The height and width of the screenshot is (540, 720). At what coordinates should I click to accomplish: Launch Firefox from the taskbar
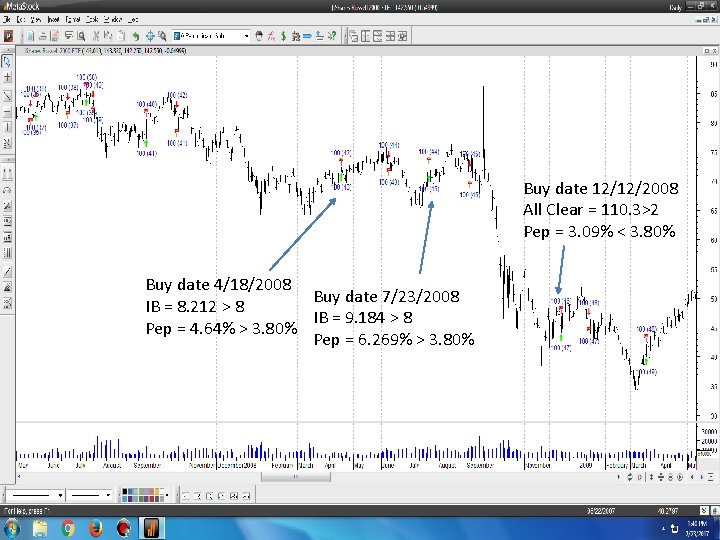(x=96, y=529)
